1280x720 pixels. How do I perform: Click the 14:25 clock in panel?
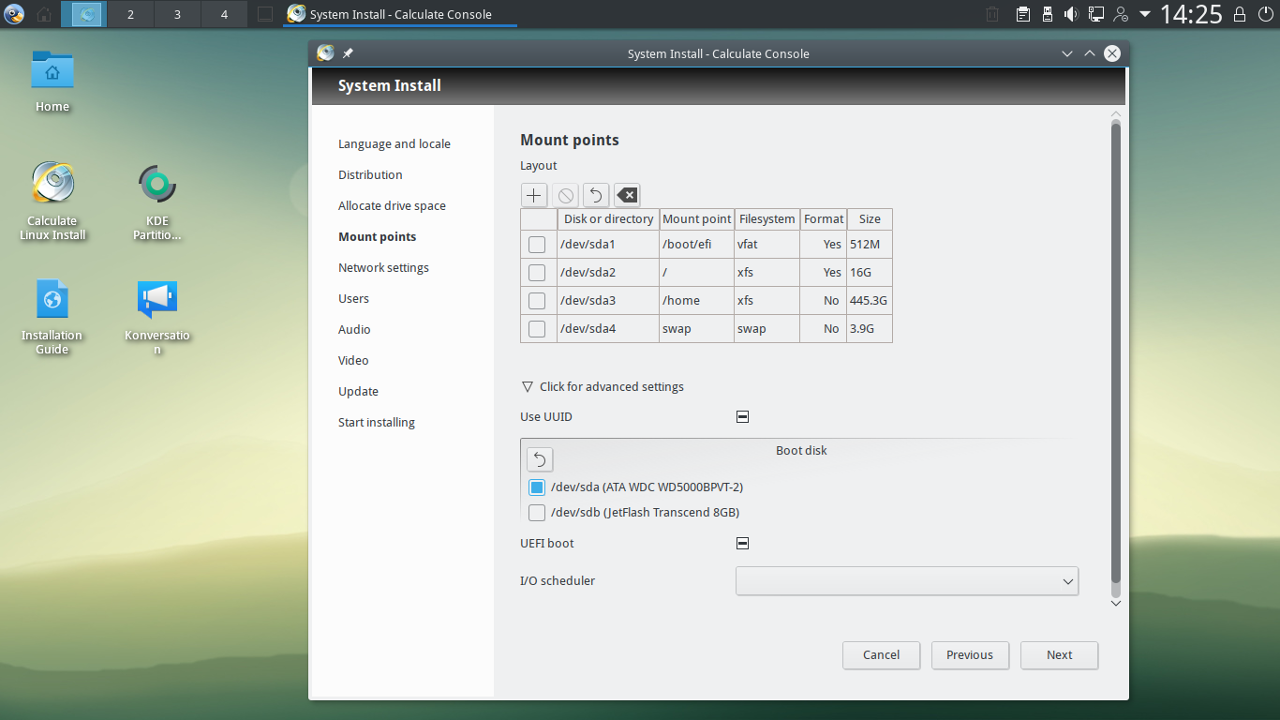1191,14
